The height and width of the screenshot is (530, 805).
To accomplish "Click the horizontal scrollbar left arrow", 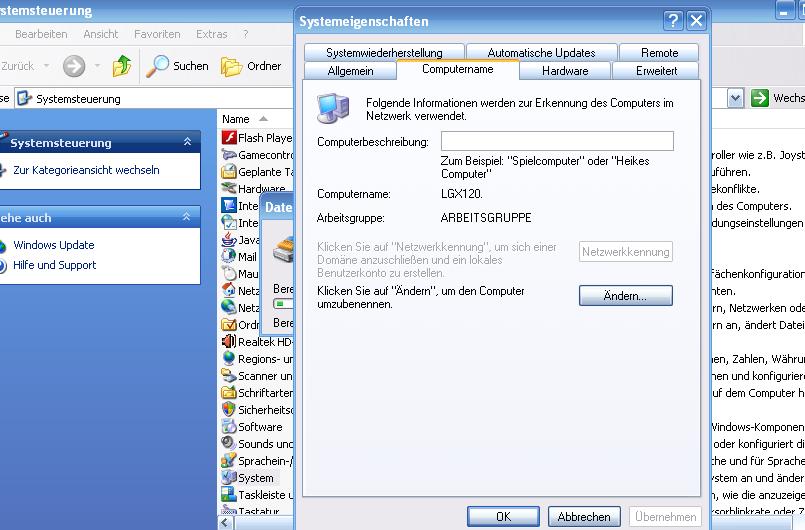I will tap(224, 523).
